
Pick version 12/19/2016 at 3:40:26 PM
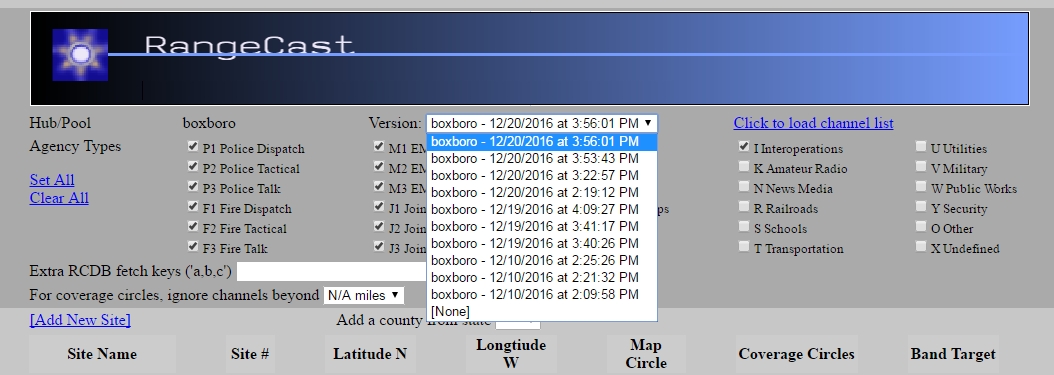[542, 243]
